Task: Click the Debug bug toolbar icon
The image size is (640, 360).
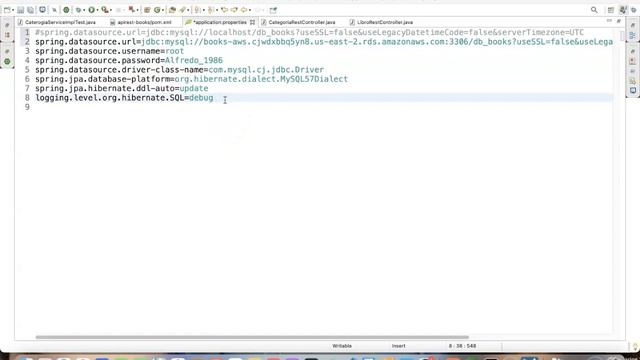Action: tap(78, 10)
